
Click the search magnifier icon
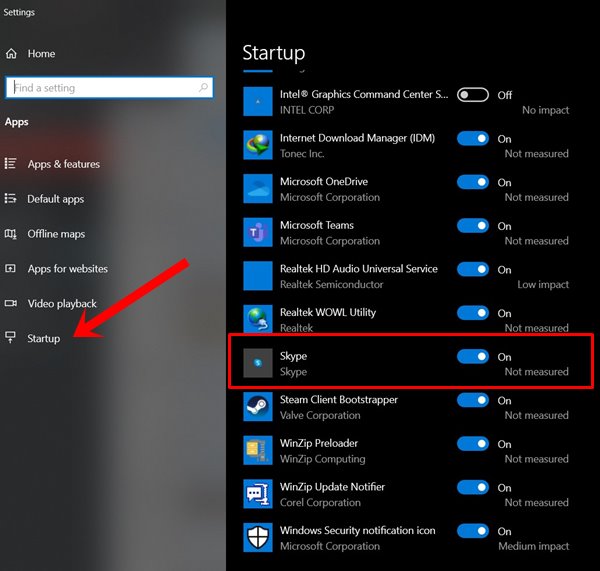204,88
